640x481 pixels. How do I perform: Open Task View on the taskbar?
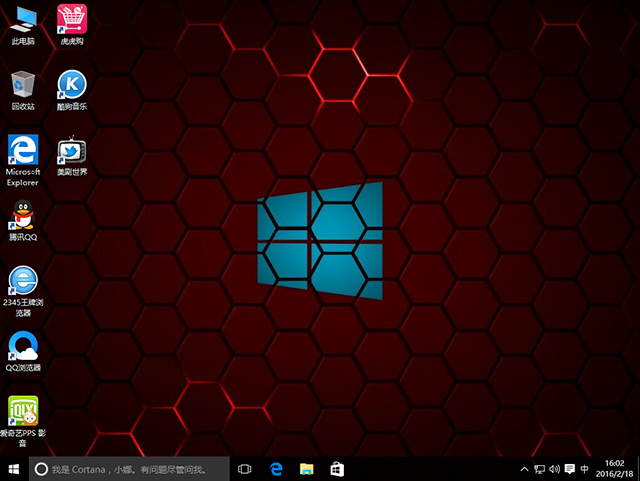(x=244, y=468)
